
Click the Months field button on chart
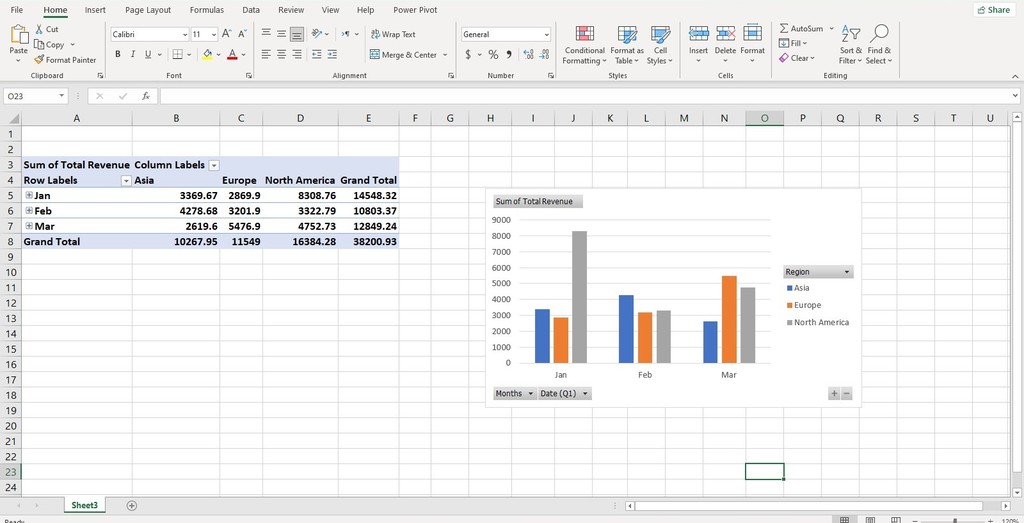click(x=515, y=394)
